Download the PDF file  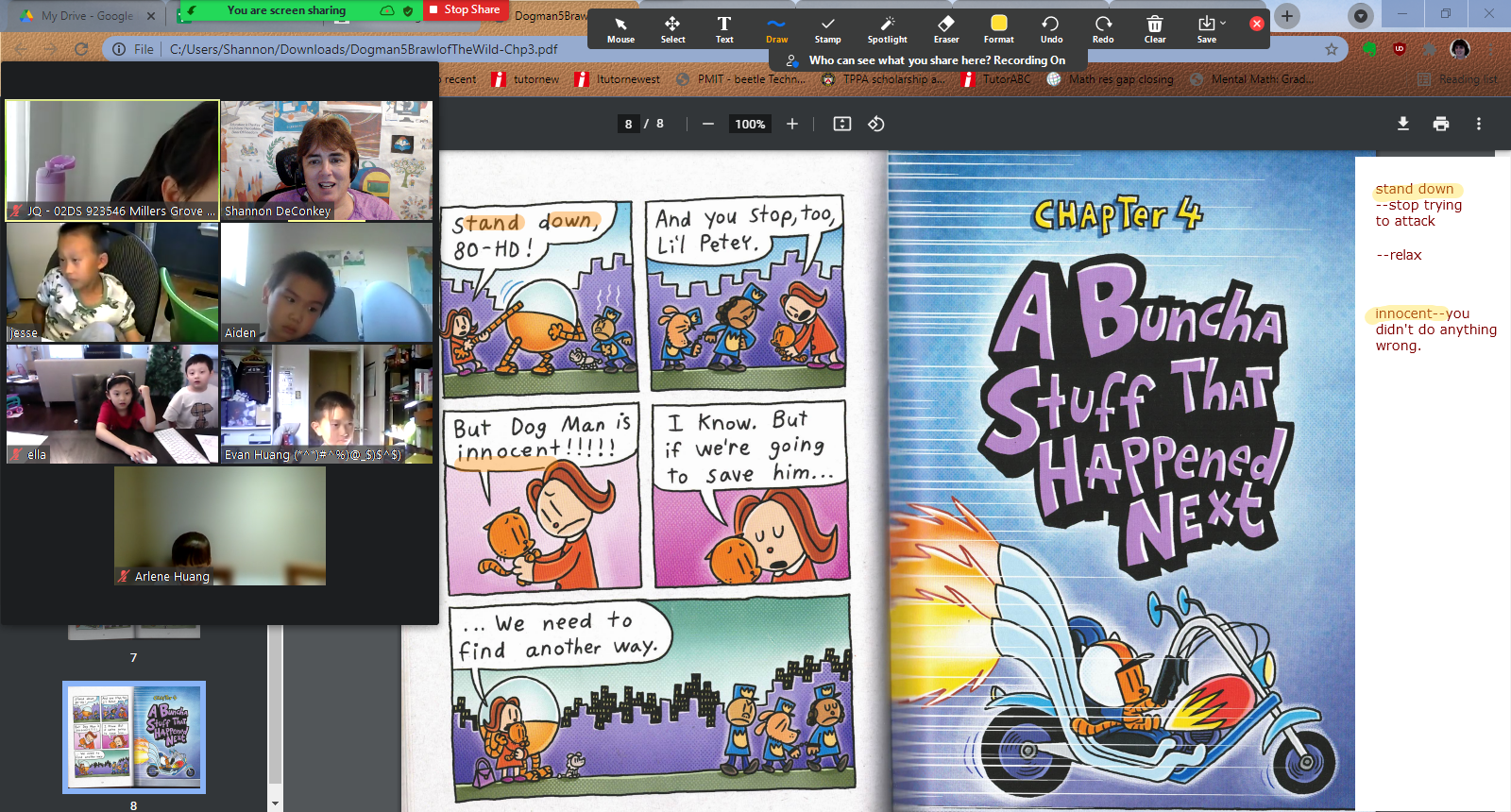(x=1403, y=124)
